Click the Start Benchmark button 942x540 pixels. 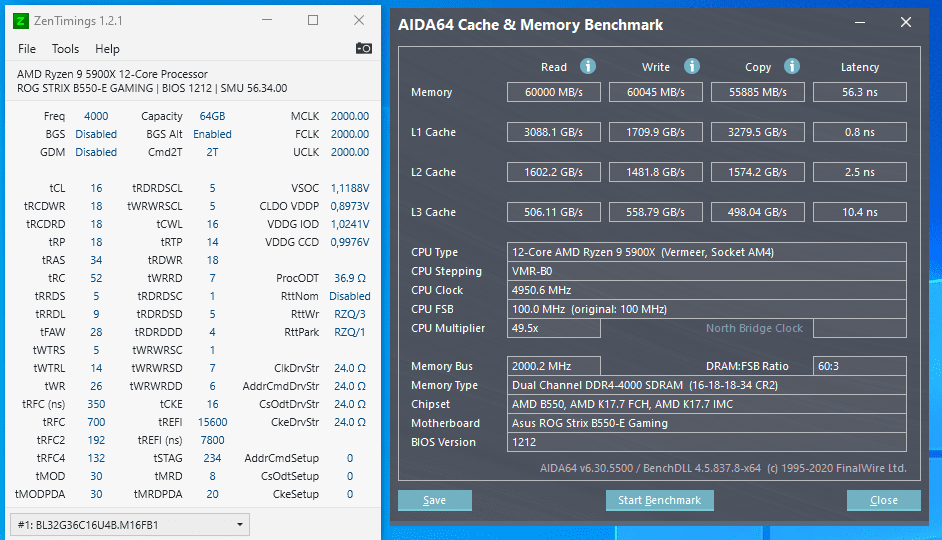(x=660, y=500)
